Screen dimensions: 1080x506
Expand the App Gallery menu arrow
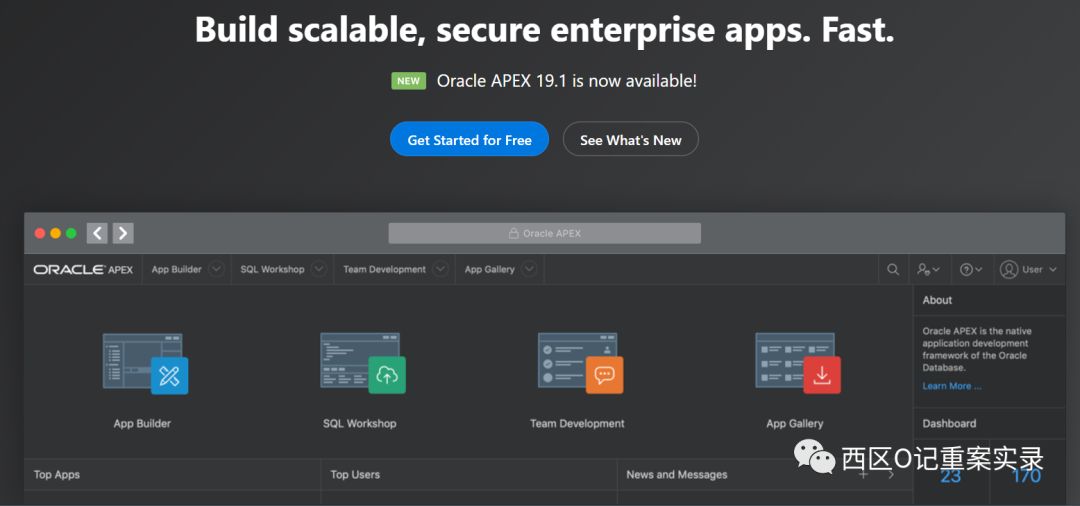[529, 269]
